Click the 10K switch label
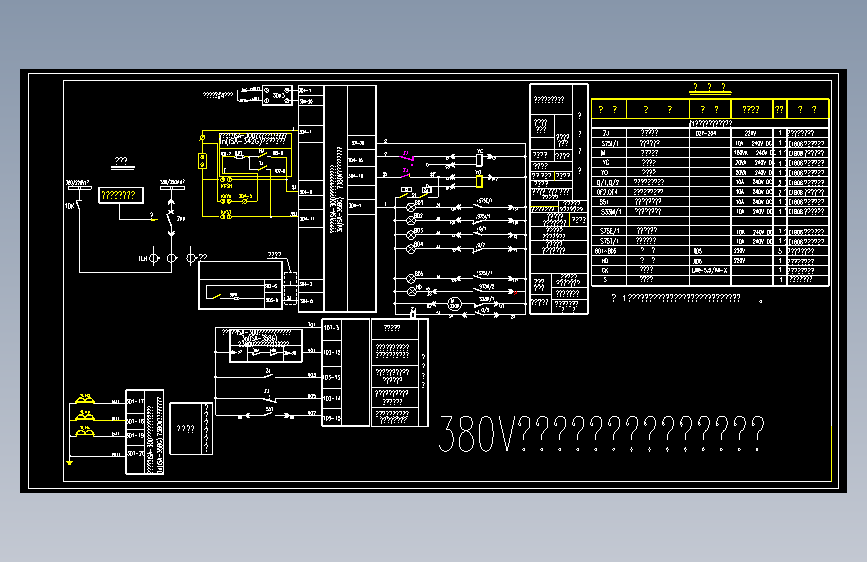 point(70,206)
